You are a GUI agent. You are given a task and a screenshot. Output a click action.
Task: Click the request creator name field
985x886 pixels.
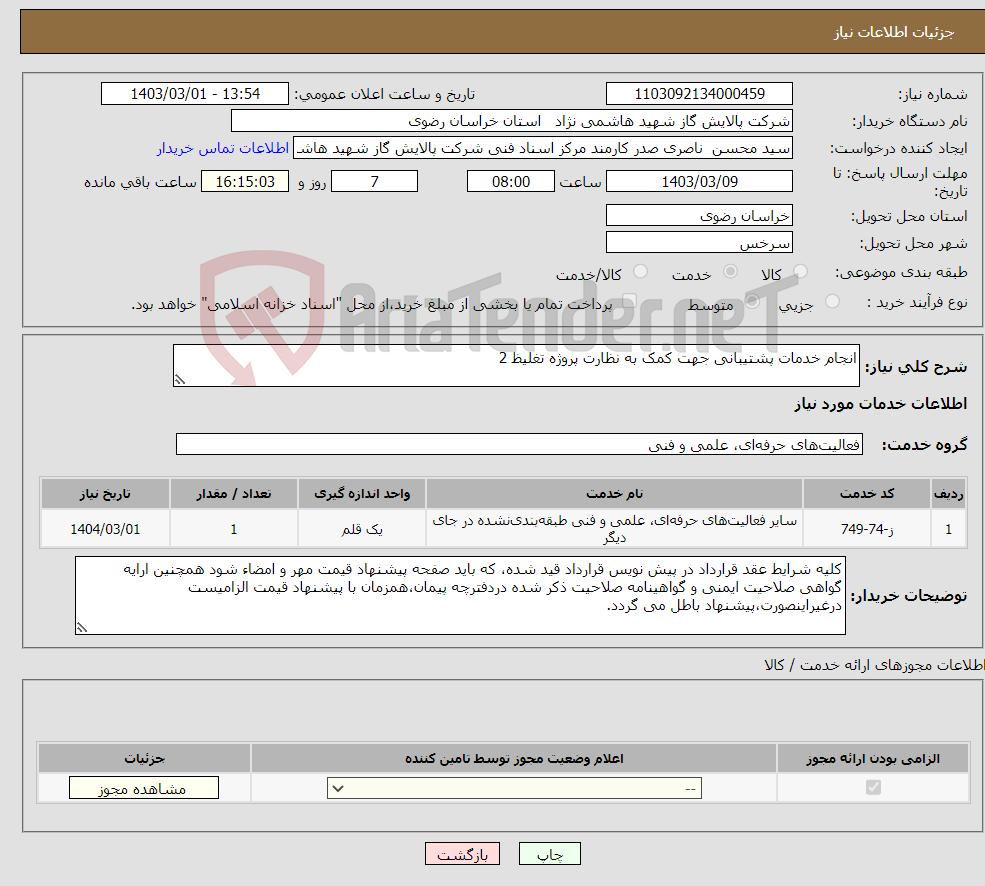[543, 148]
